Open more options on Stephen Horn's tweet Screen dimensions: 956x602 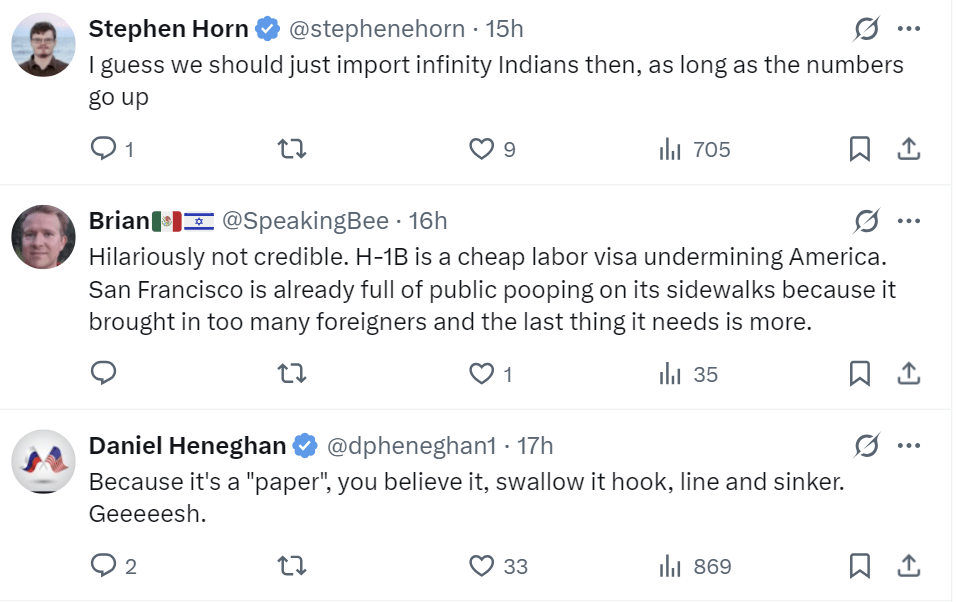[x=908, y=30]
